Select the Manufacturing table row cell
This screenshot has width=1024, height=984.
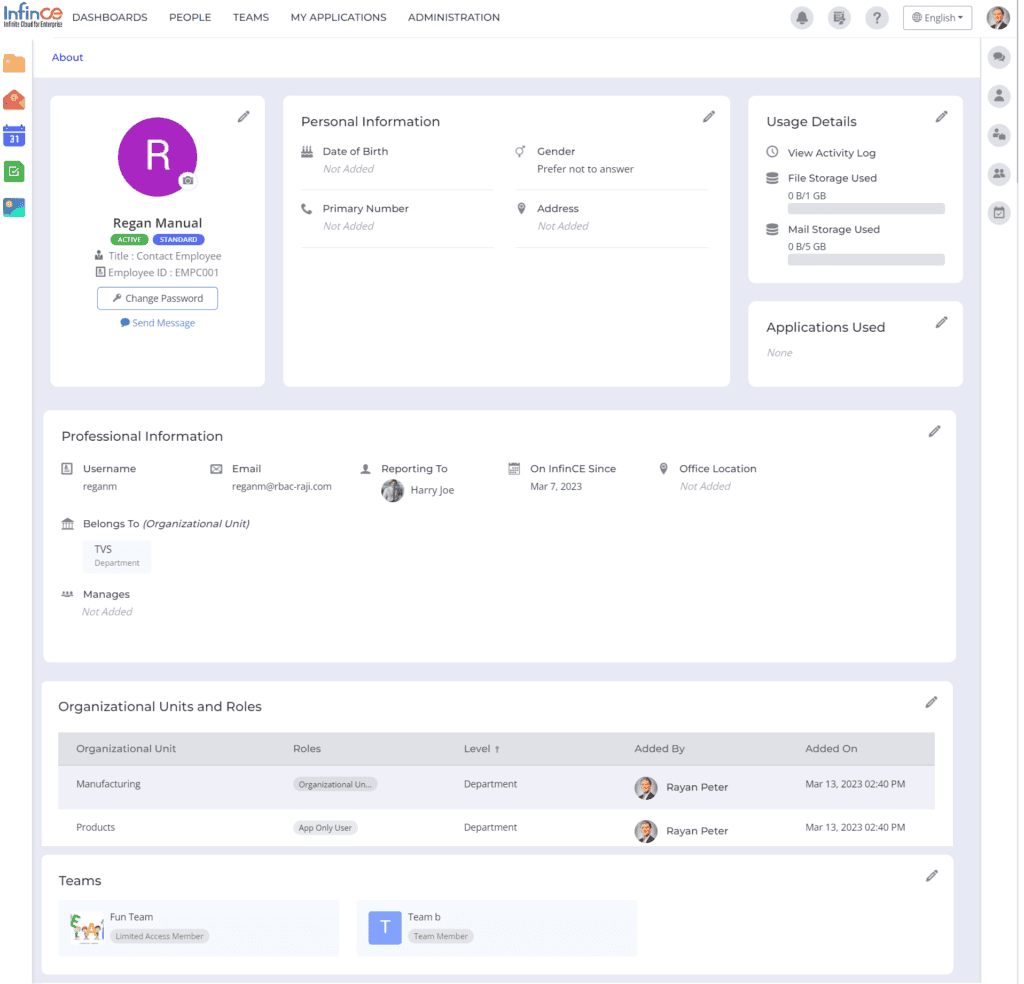108,784
